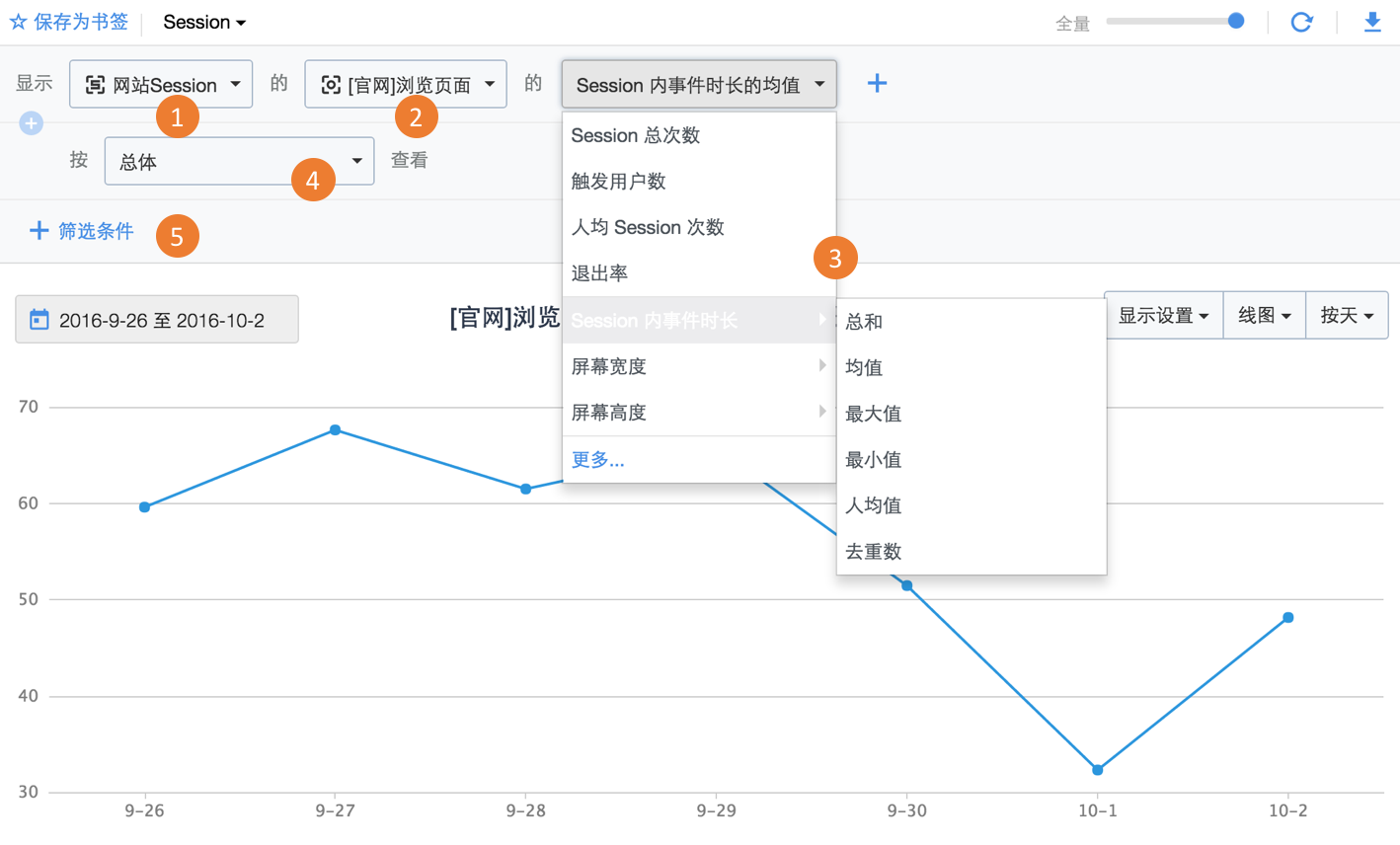The height and width of the screenshot is (845, 1400).
Task: Click the 全量 sampling slider handle
Action: point(1235,21)
